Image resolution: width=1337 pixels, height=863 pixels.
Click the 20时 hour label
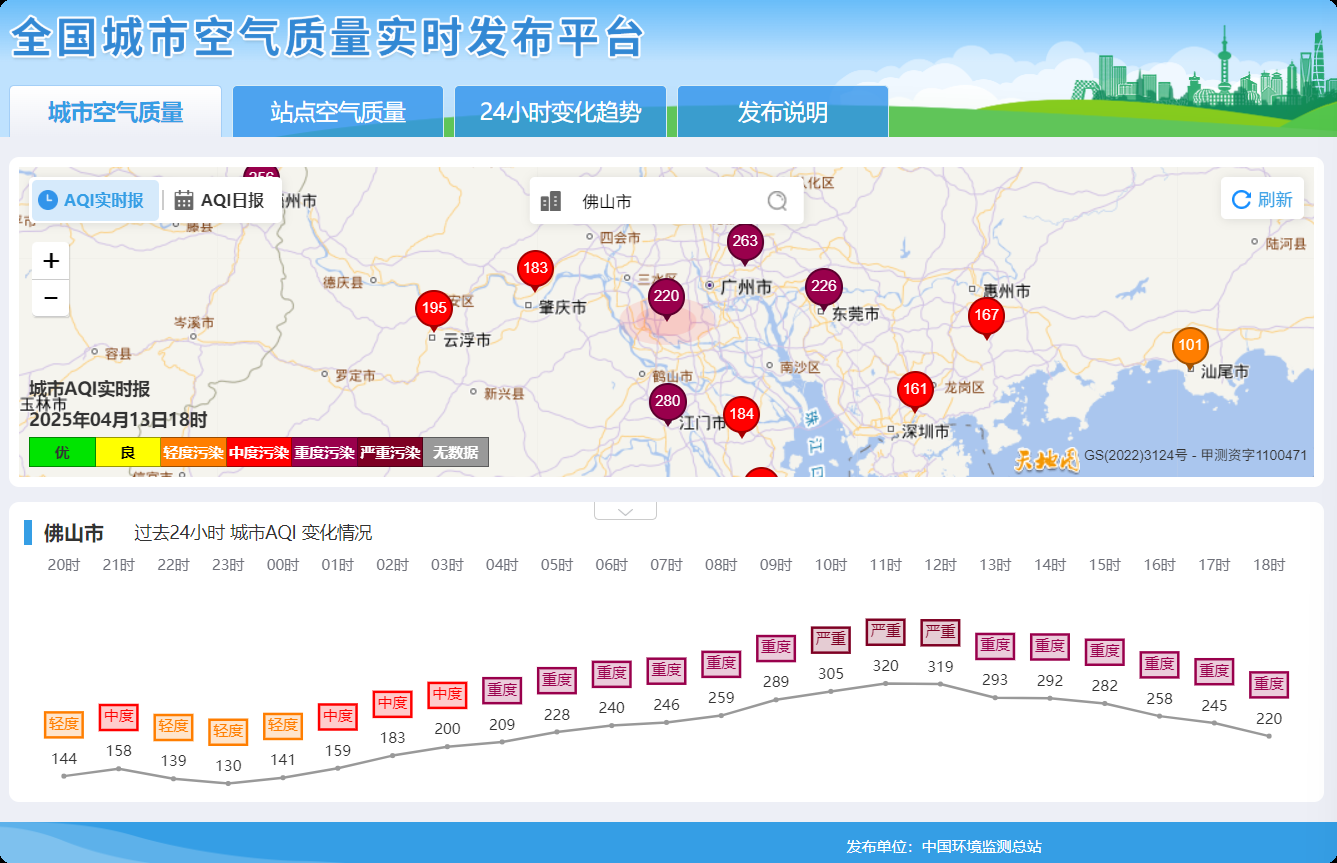click(x=64, y=565)
